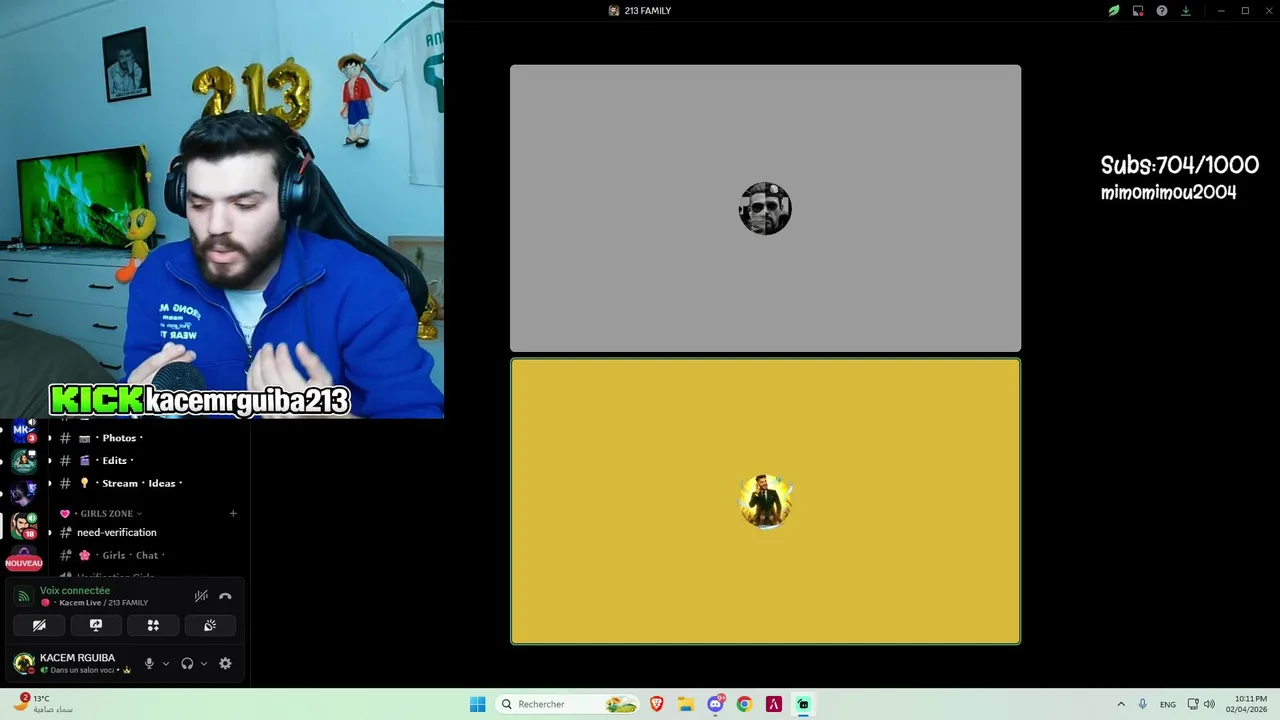The image size is (1280, 720).
Task: Open the headphones output options arrow
Action: [x=204, y=663]
